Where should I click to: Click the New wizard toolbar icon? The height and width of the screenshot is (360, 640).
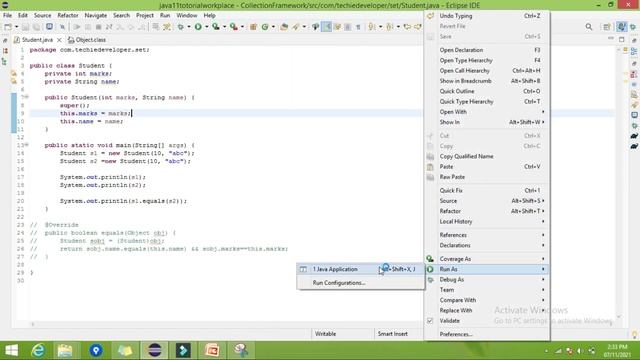(x=8, y=27)
